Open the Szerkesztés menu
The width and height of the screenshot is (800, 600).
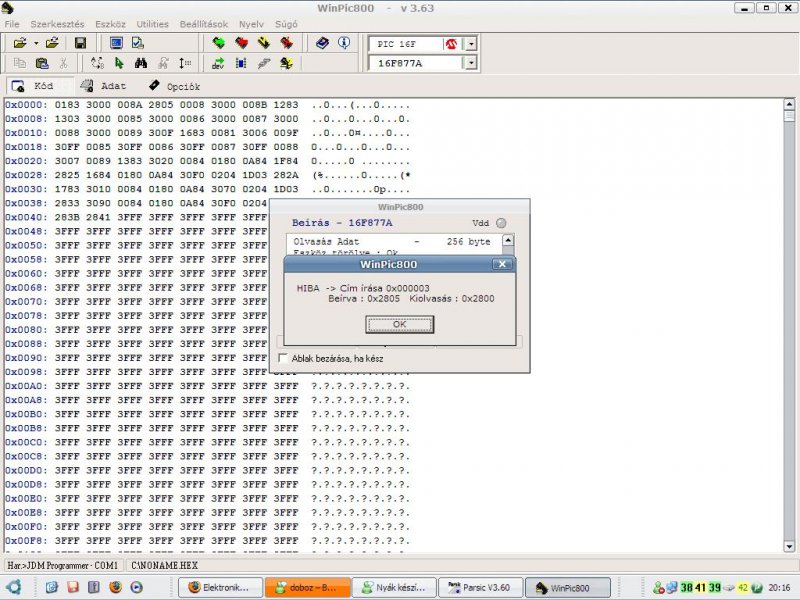click(x=57, y=24)
